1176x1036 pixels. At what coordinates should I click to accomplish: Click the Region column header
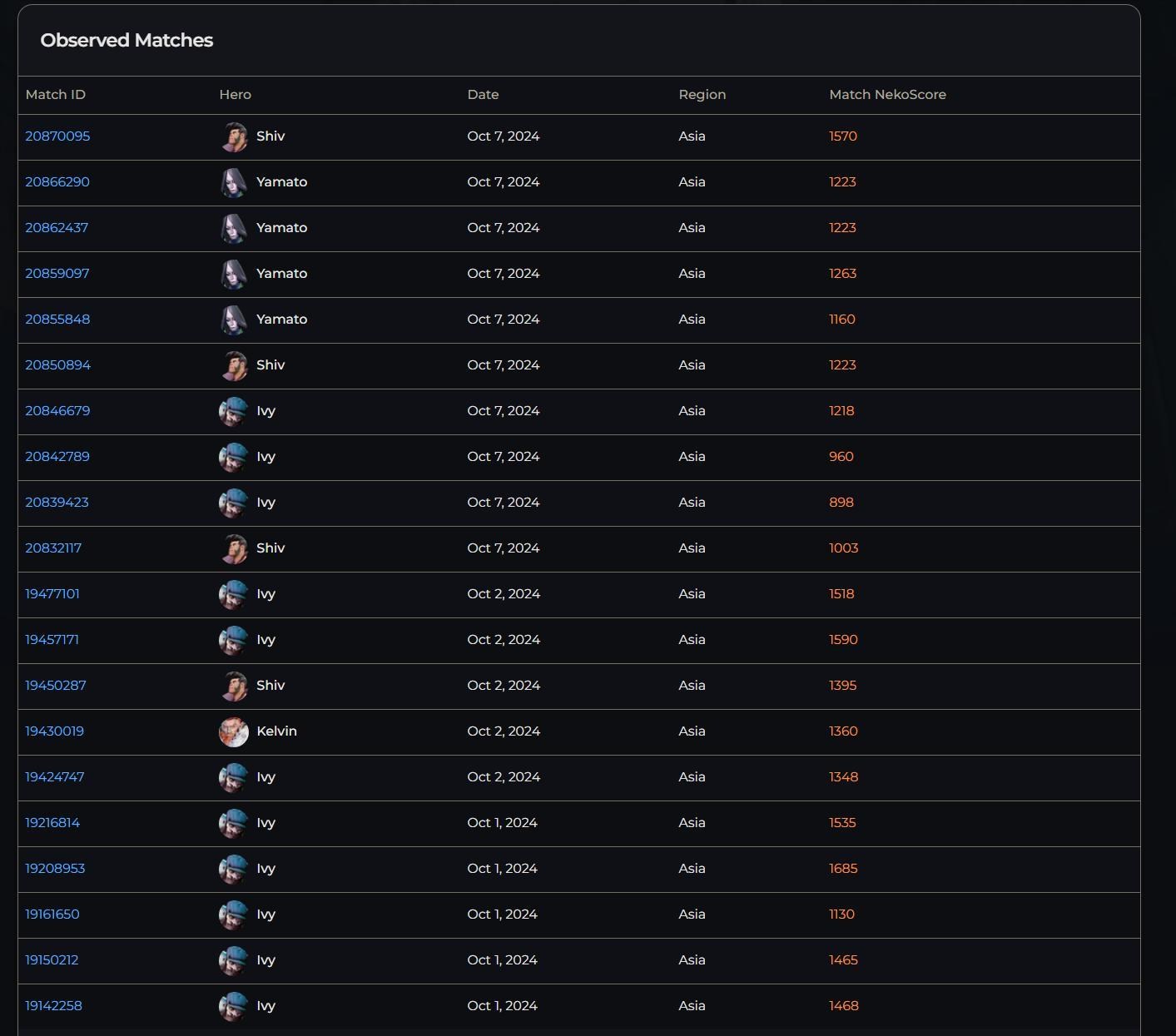coord(702,95)
